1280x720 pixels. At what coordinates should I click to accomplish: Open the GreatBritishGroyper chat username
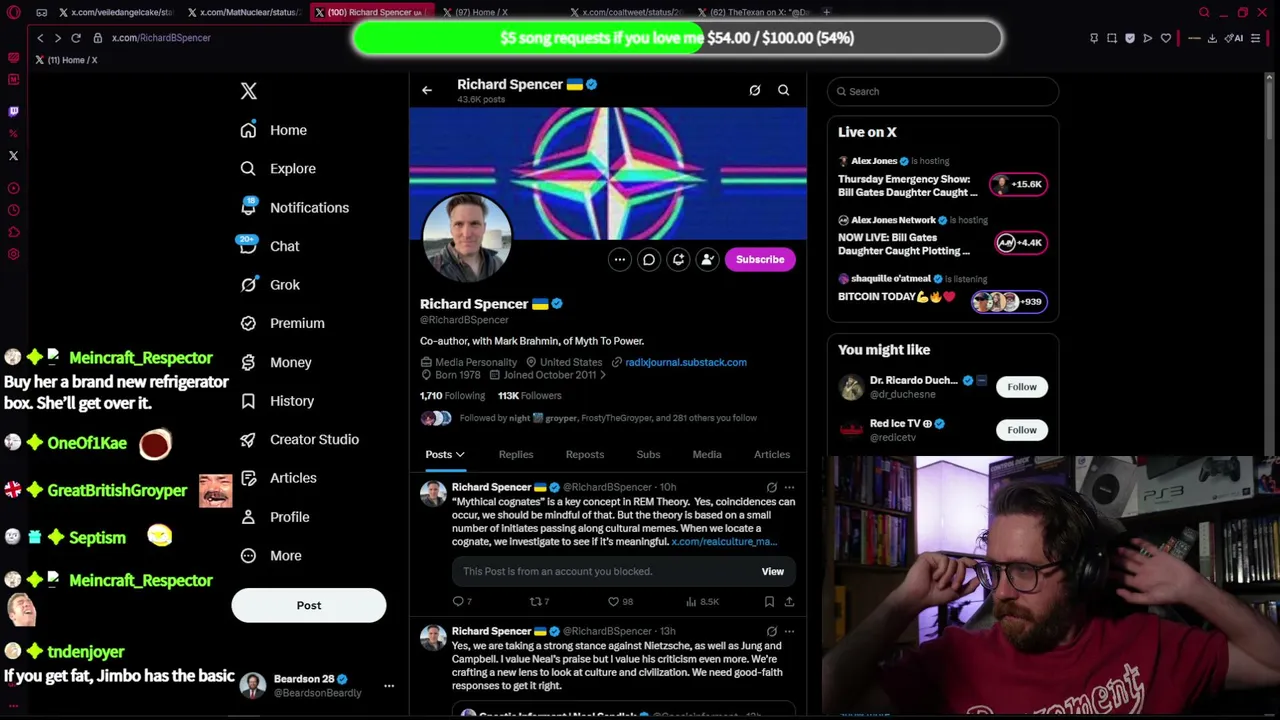(117, 491)
